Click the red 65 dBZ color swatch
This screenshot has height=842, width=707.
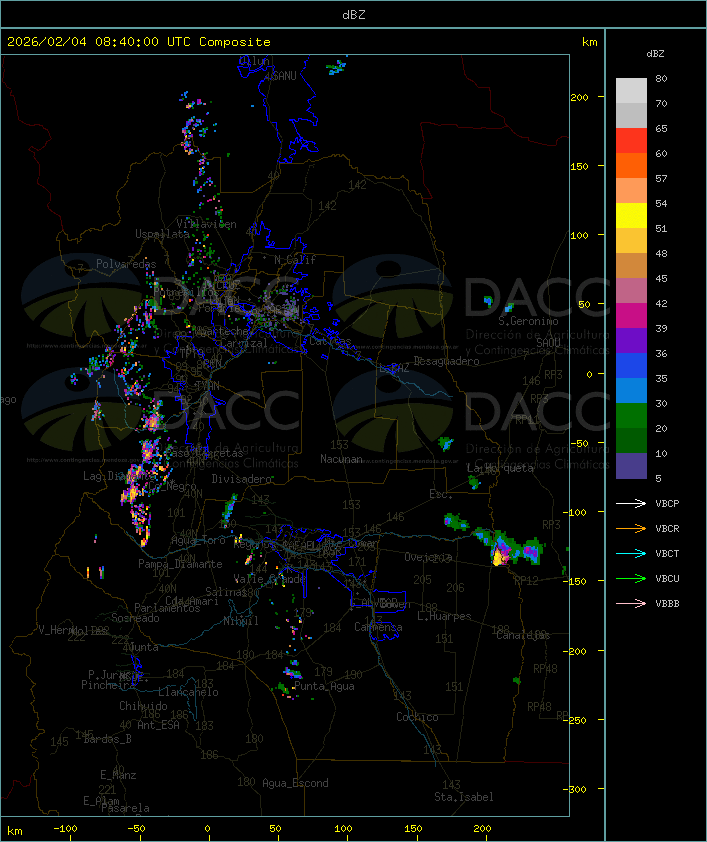pyautogui.click(x=631, y=140)
